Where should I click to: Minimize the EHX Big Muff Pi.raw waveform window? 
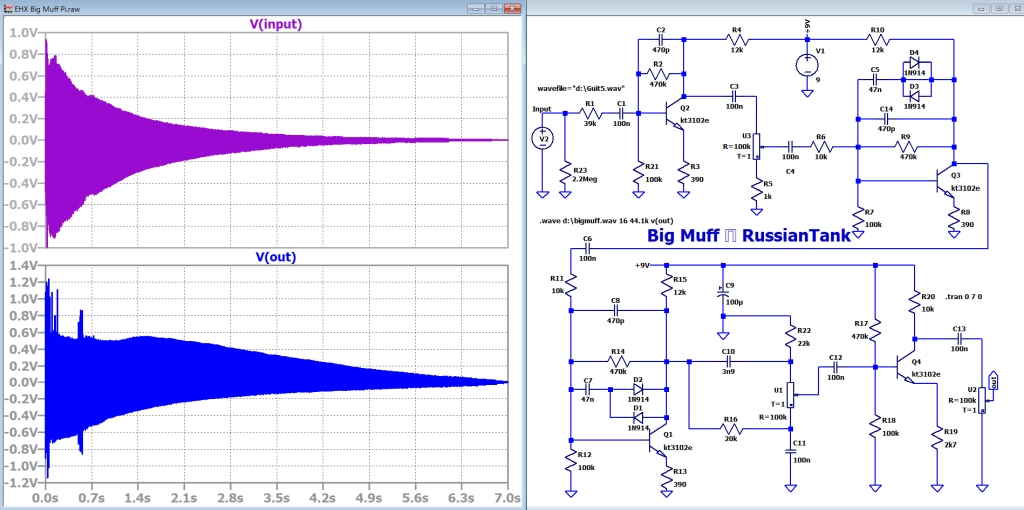477,8
